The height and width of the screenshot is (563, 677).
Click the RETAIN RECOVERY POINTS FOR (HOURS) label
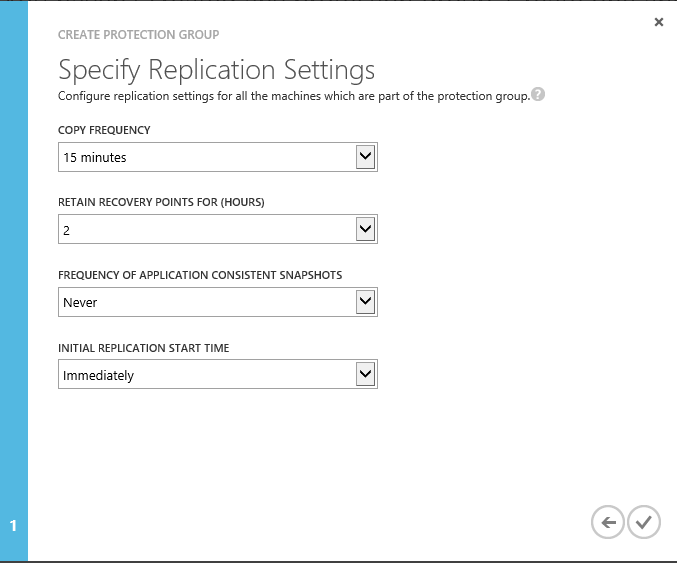coord(161,203)
